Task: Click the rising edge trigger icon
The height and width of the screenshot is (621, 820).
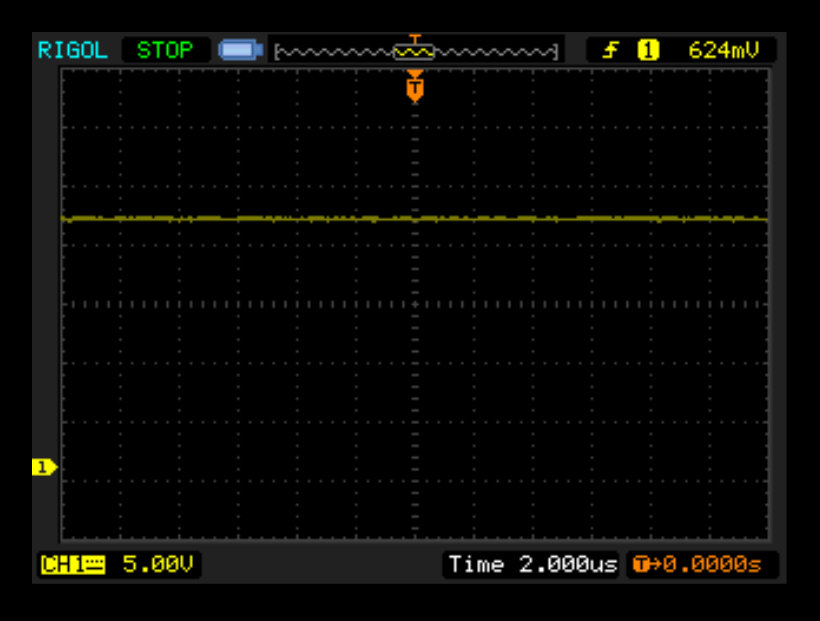Action: point(609,50)
